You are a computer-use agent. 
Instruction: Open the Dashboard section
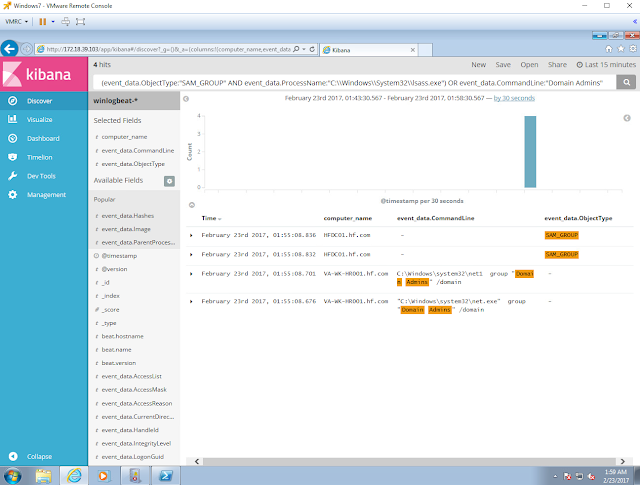coord(44,138)
